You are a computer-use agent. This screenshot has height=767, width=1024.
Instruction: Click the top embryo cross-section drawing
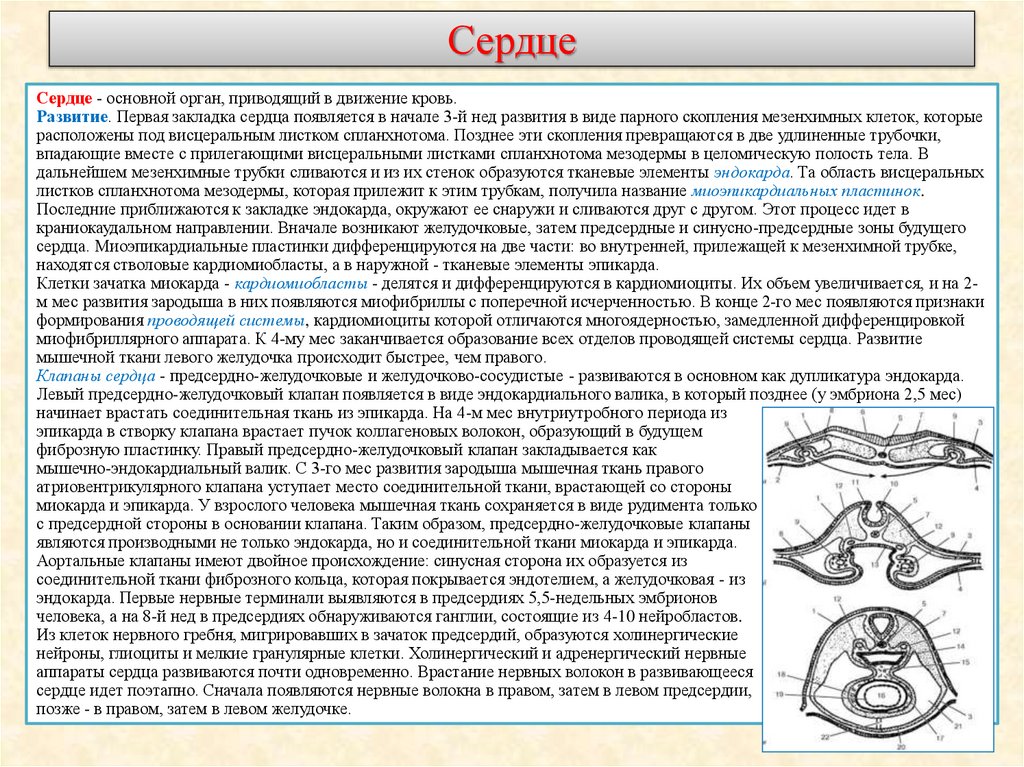click(878, 448)
